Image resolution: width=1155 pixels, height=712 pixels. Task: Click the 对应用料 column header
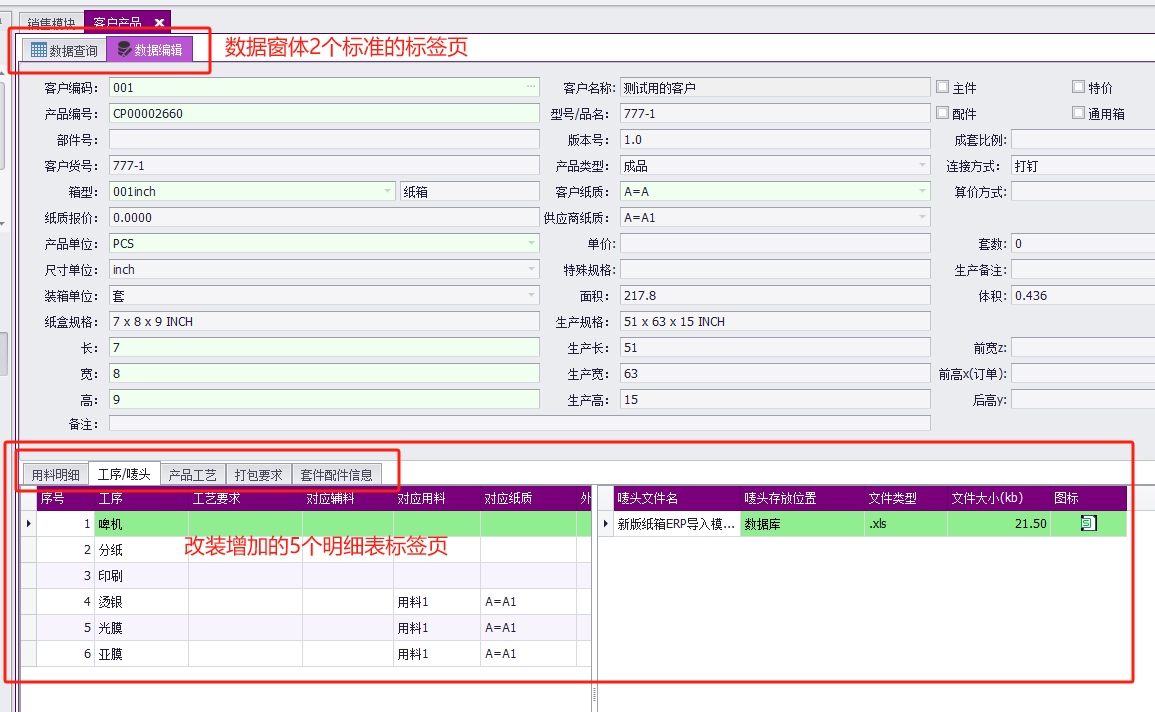[x=437, y=498]
